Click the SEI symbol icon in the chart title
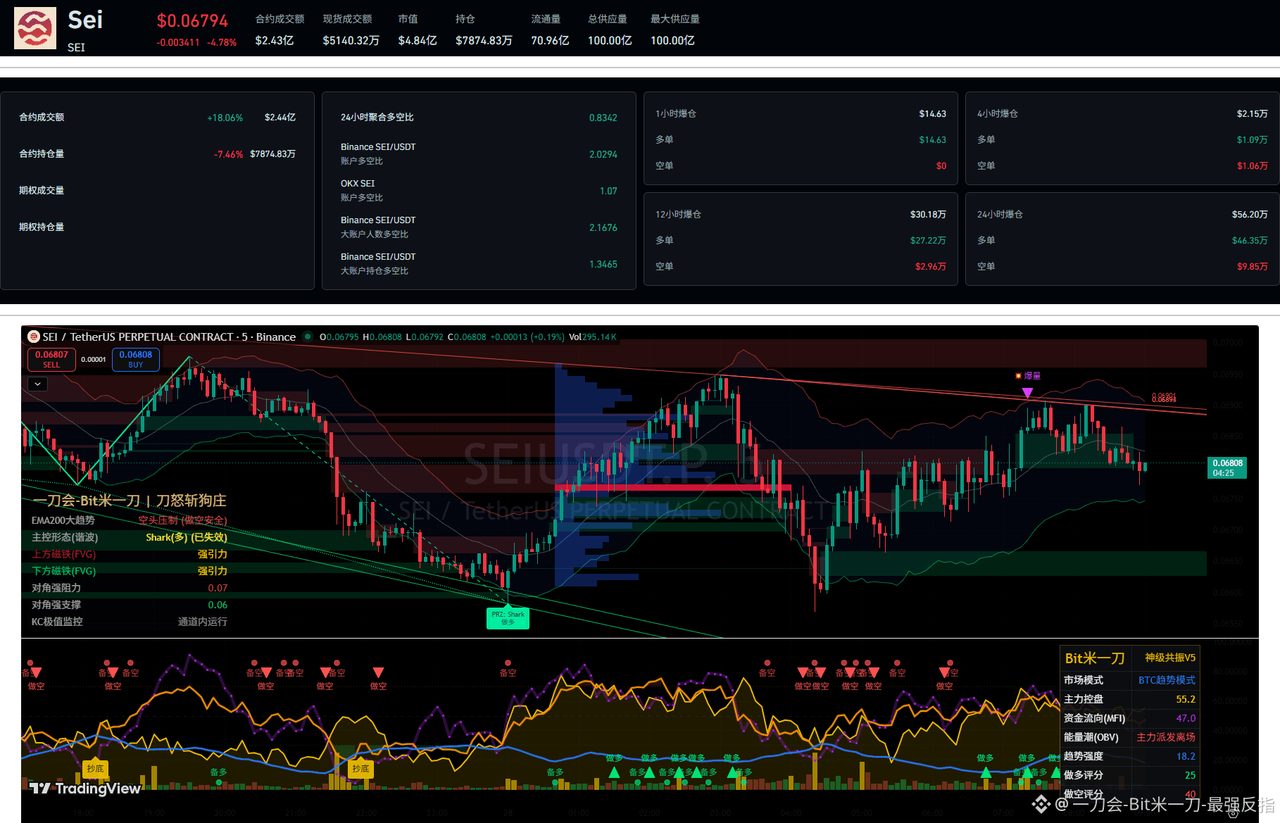This screenshot has height=823, width=1280. pos(33,337)
